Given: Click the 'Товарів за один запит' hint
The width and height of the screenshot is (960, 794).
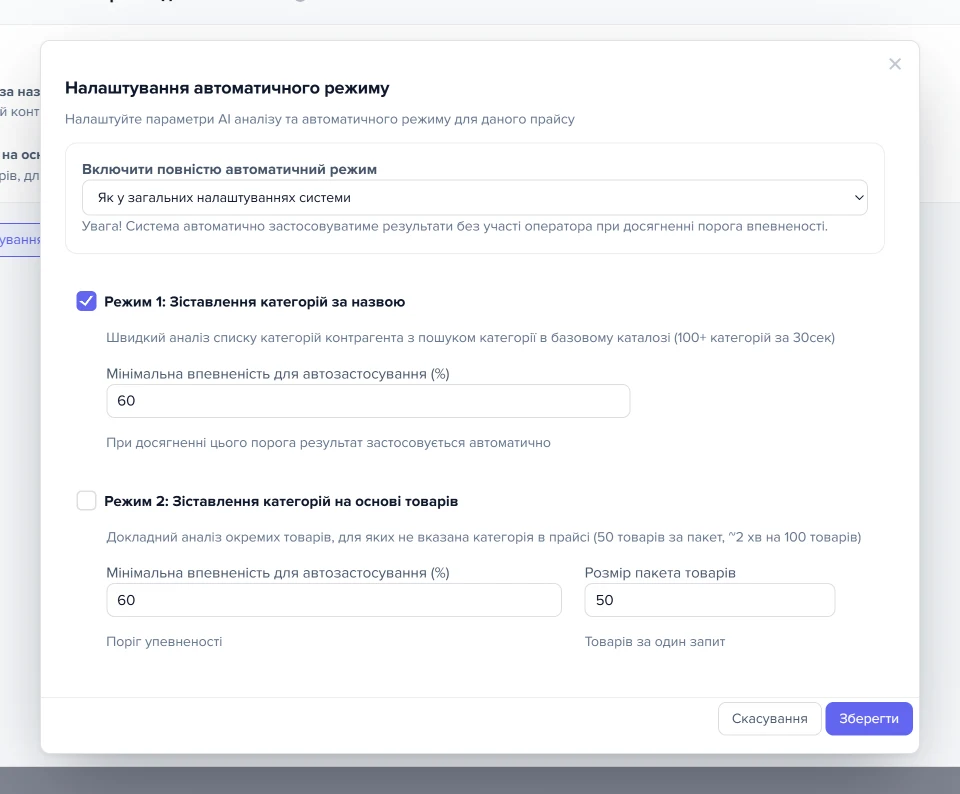Looking at the screenshot, I should [x=654, y=642].
